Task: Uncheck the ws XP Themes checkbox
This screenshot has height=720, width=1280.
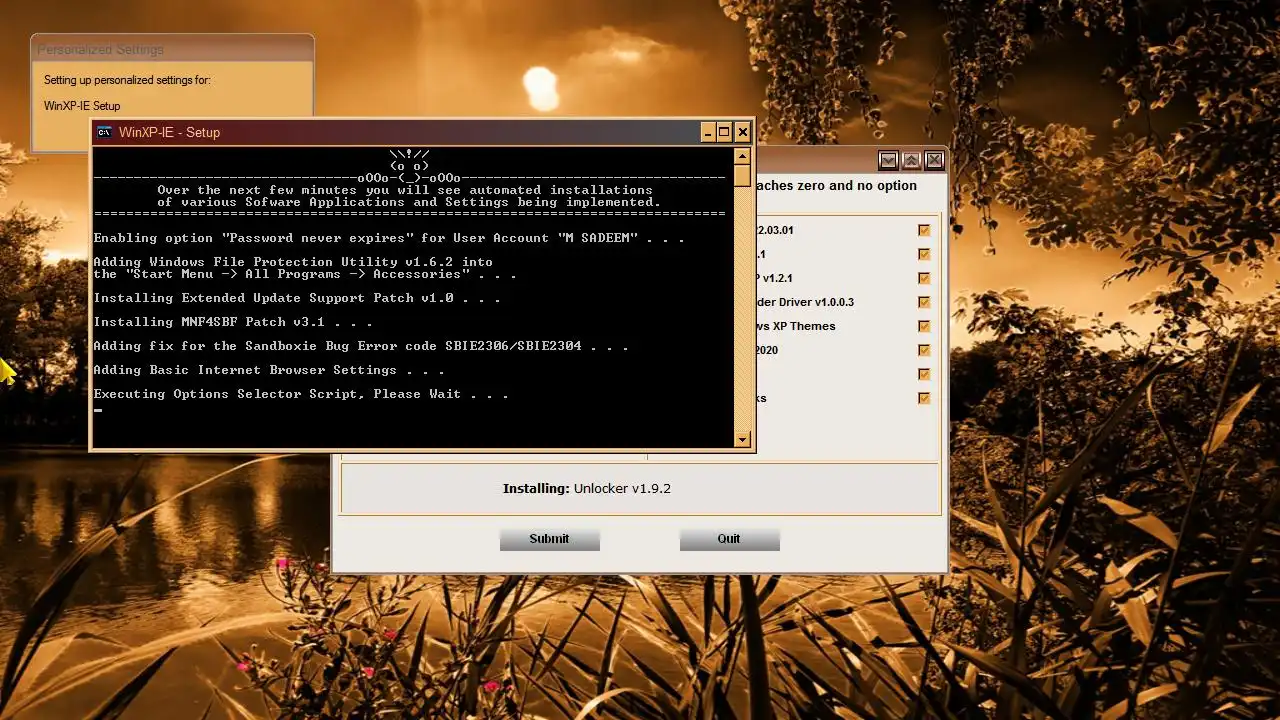Action: [x=924, y=326]
